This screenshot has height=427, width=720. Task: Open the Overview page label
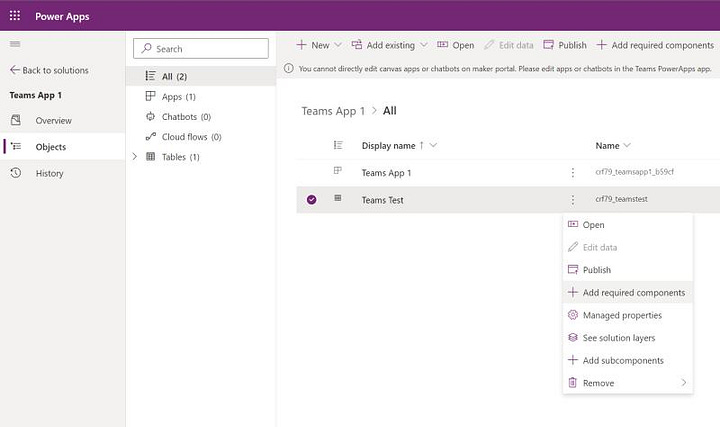54,120
